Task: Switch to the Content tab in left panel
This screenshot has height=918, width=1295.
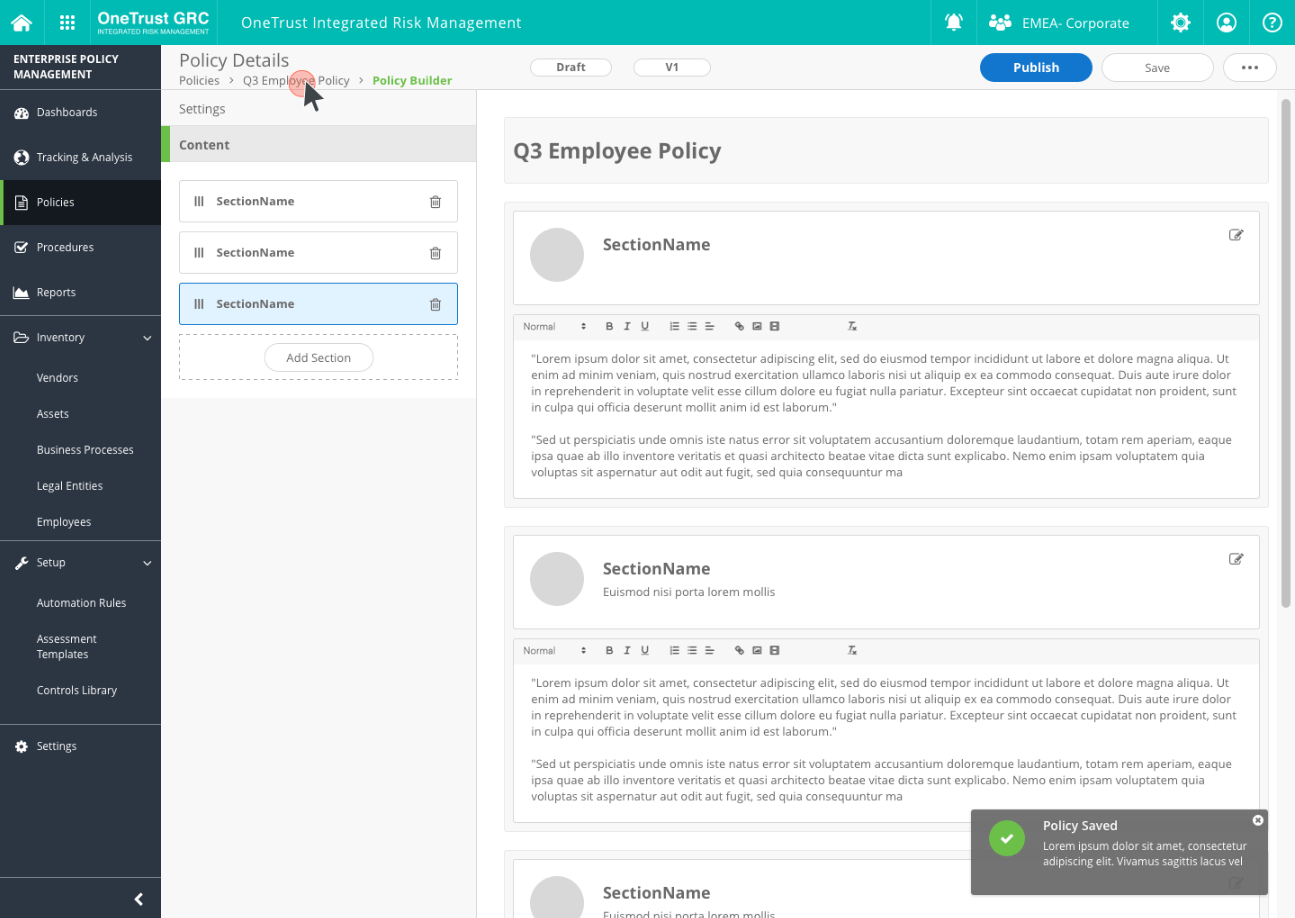Action: pos(318,145)
